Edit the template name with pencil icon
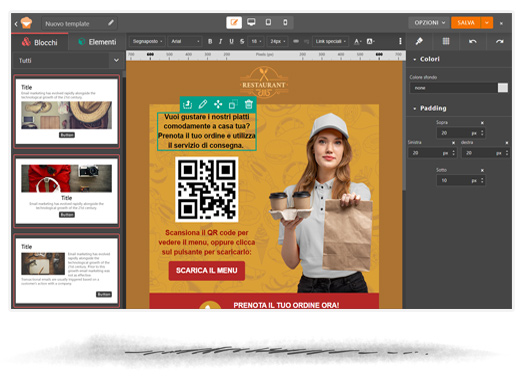 click(111, 23)
